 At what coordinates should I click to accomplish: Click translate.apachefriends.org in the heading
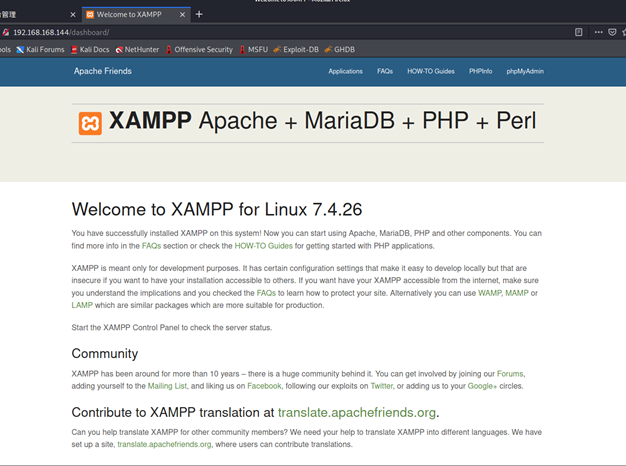point(357,412)
